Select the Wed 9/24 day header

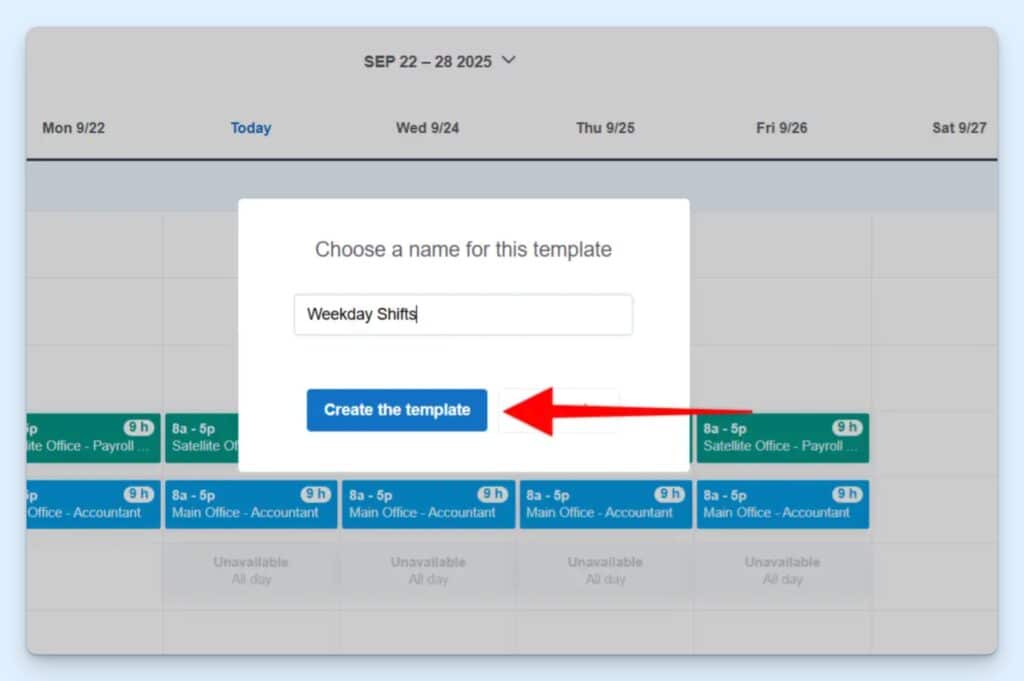(427, 128)
